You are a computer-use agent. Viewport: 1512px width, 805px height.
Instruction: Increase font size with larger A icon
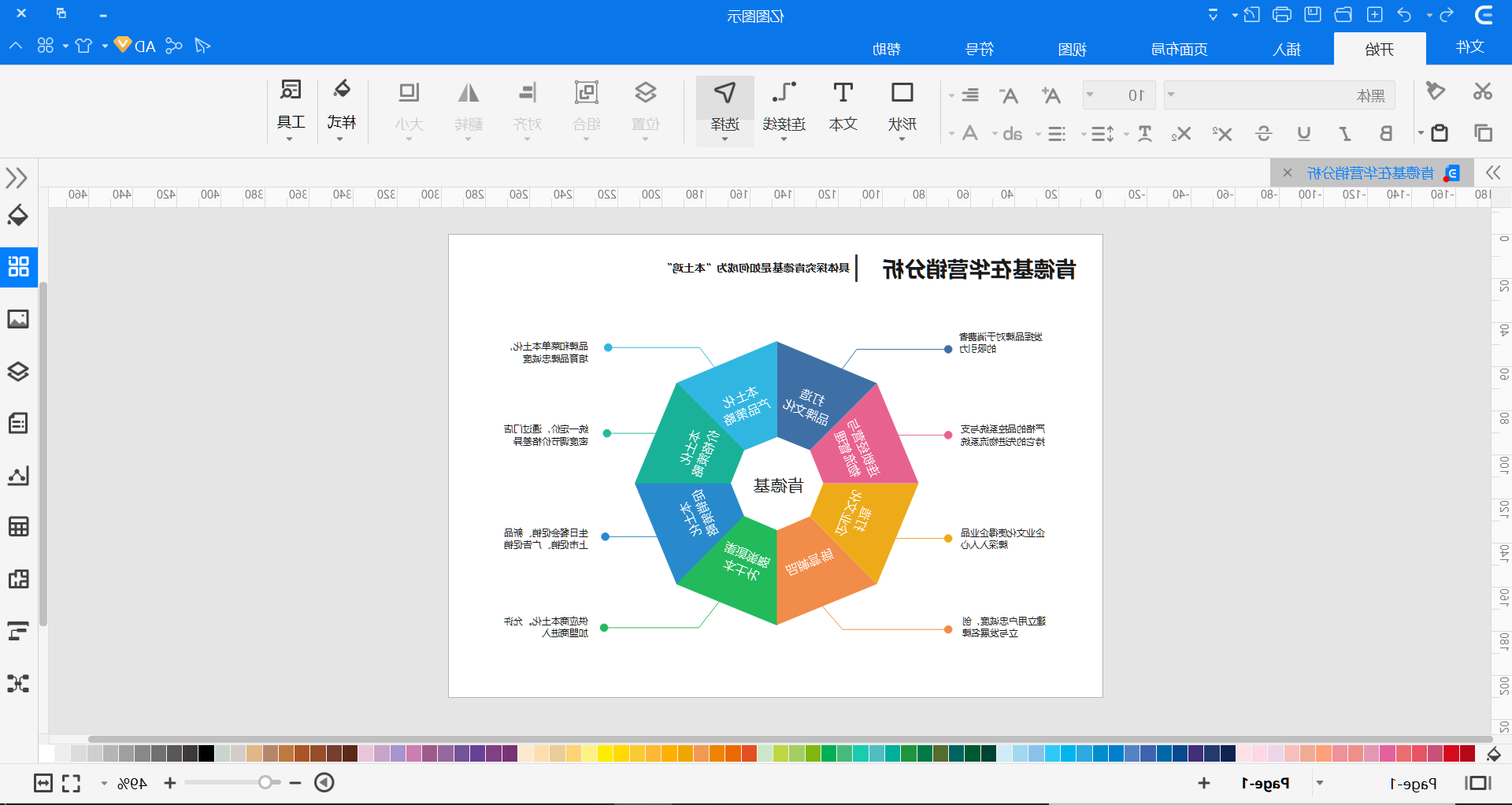1051,95
